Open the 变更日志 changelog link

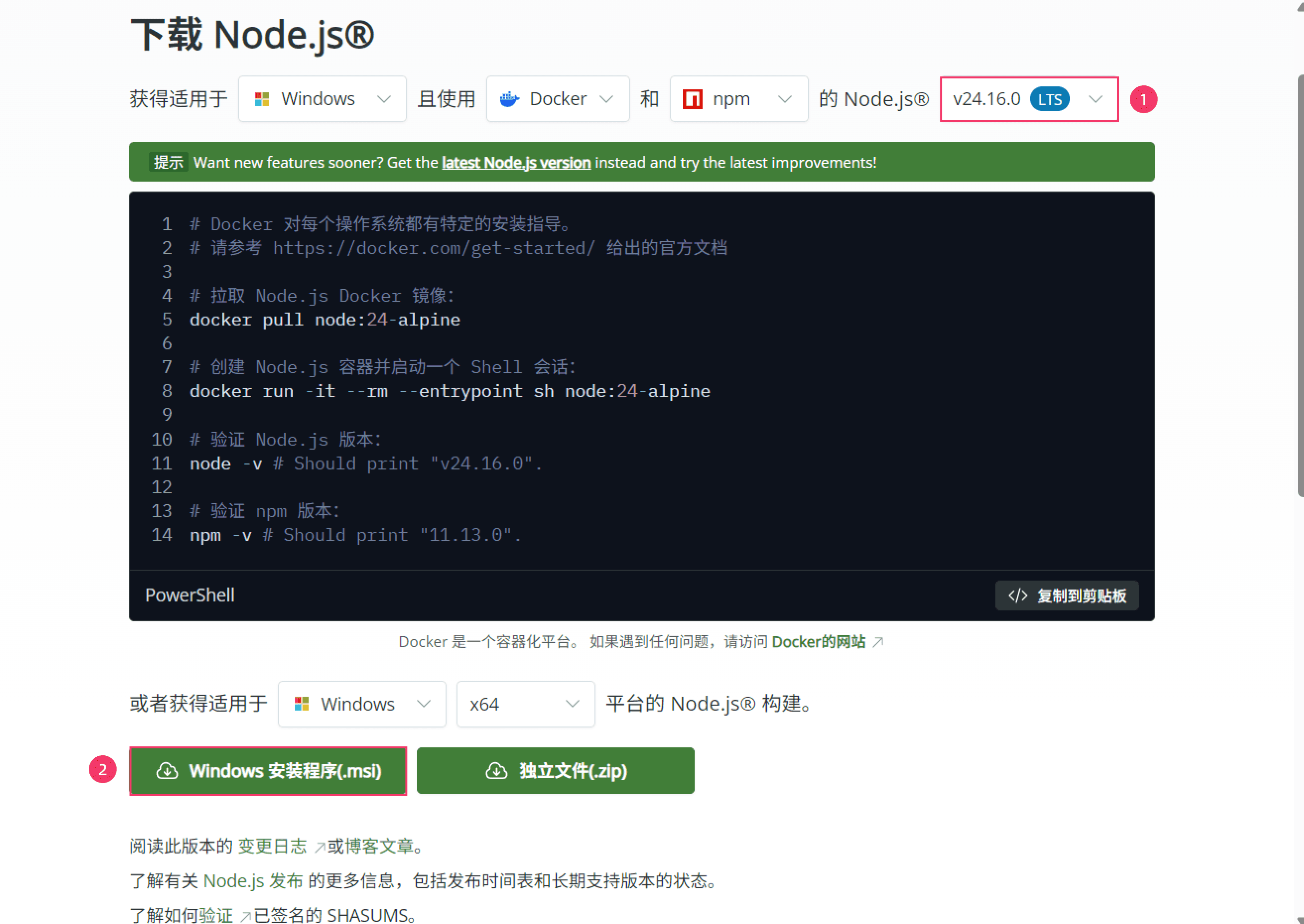tap(272, 846)
